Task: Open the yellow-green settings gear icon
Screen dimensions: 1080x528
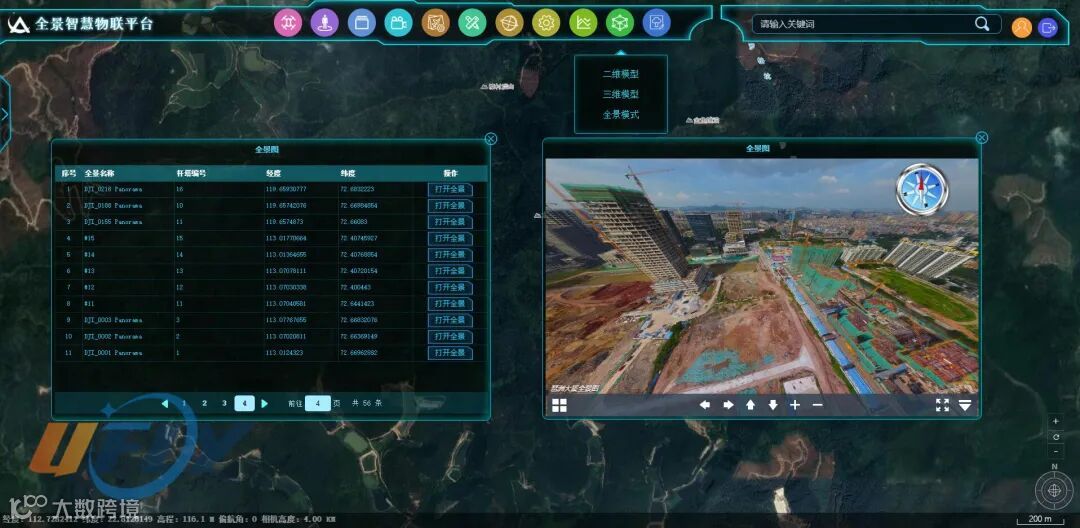Action: tap(546, 23)
